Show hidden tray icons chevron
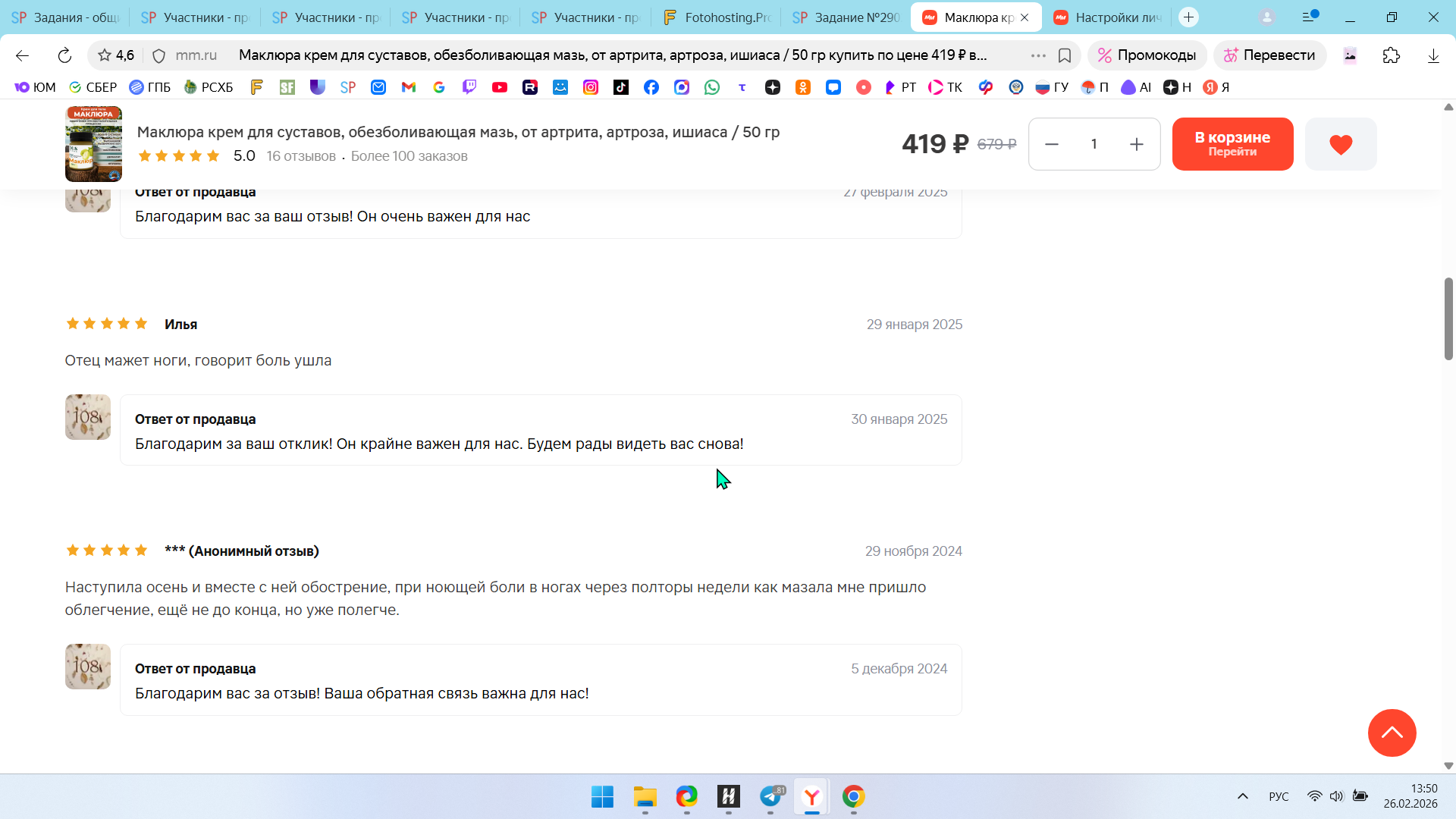 [x=1243, y=796]
